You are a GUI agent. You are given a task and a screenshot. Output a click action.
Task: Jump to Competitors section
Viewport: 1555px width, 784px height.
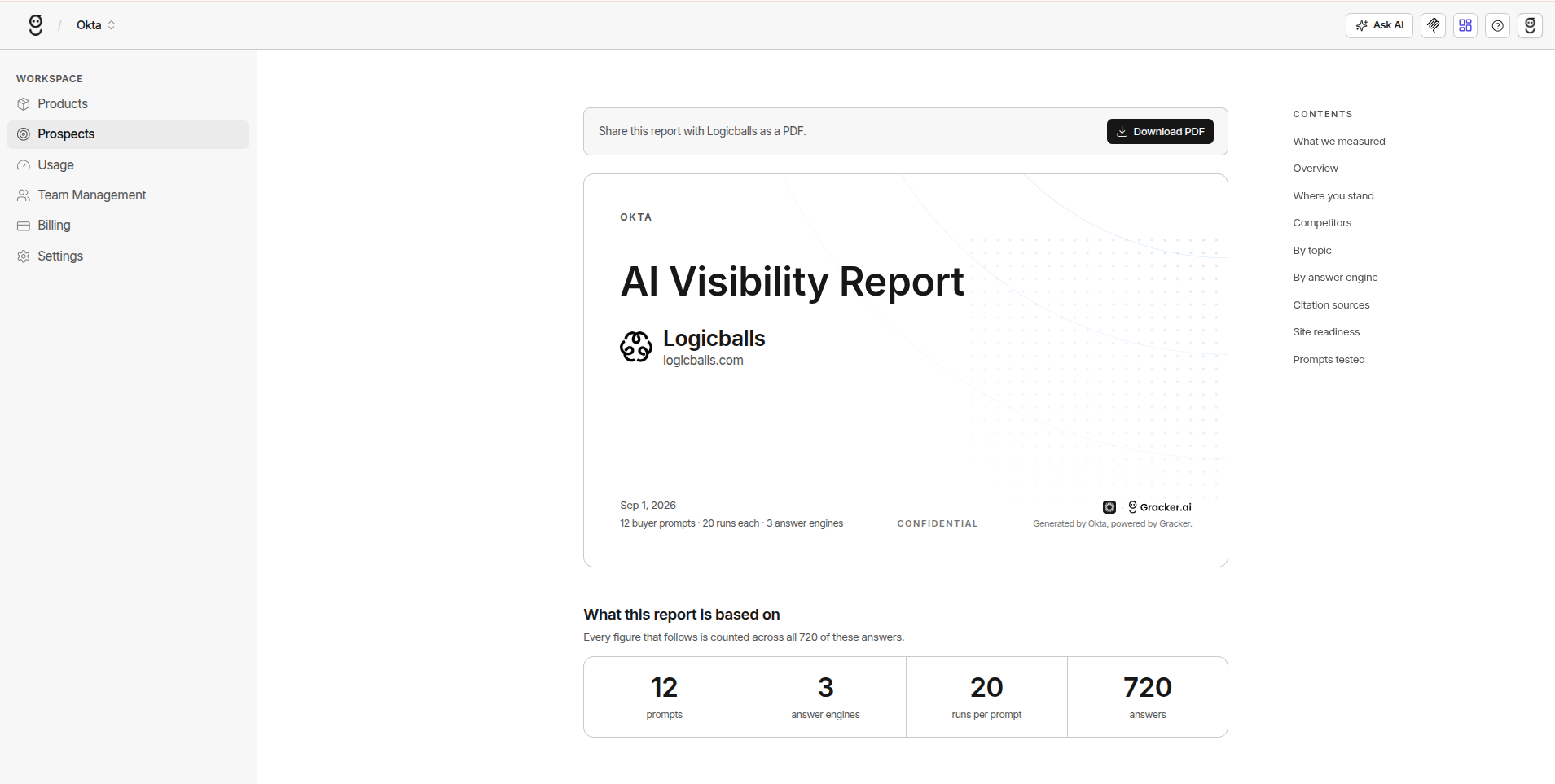(x=1321, y=223)
